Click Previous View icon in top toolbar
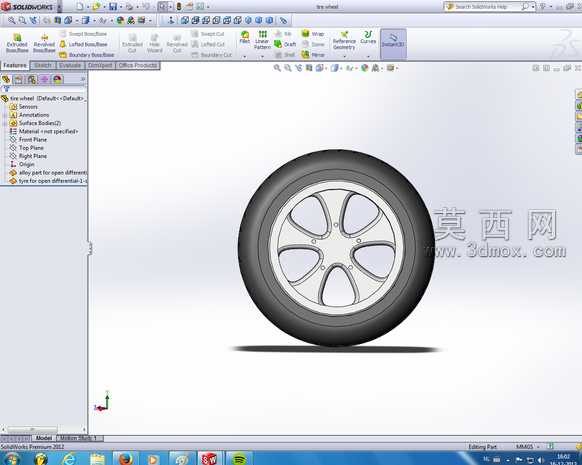 click(x=33, y=20)
